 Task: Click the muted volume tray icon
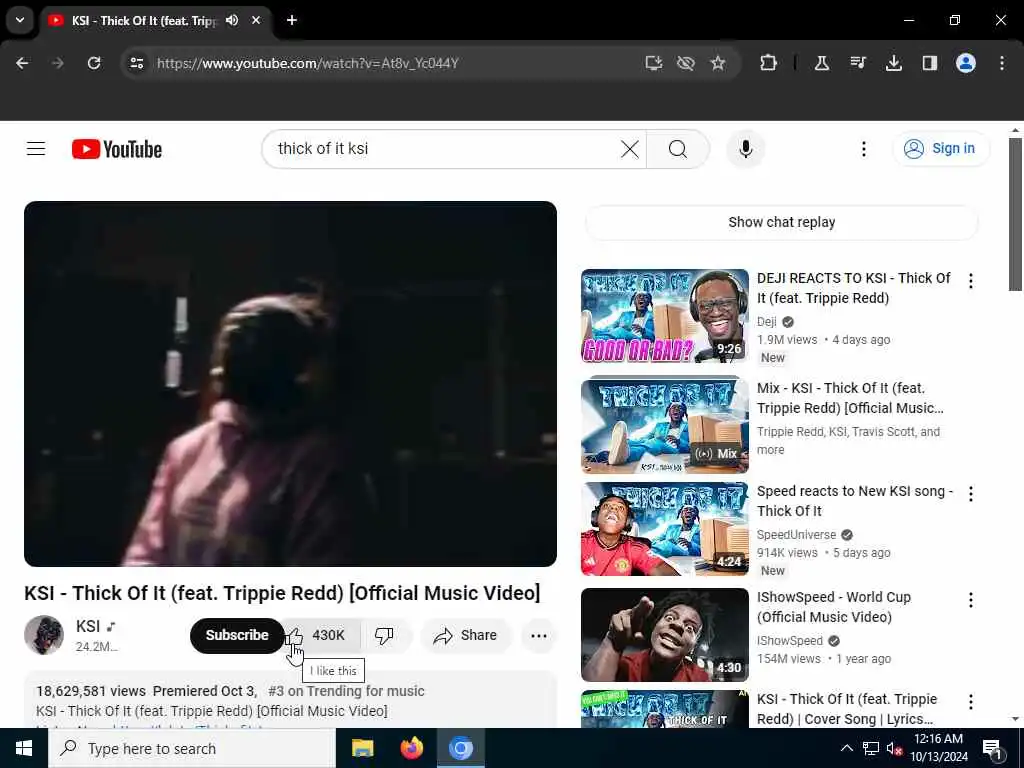point(894,748)
